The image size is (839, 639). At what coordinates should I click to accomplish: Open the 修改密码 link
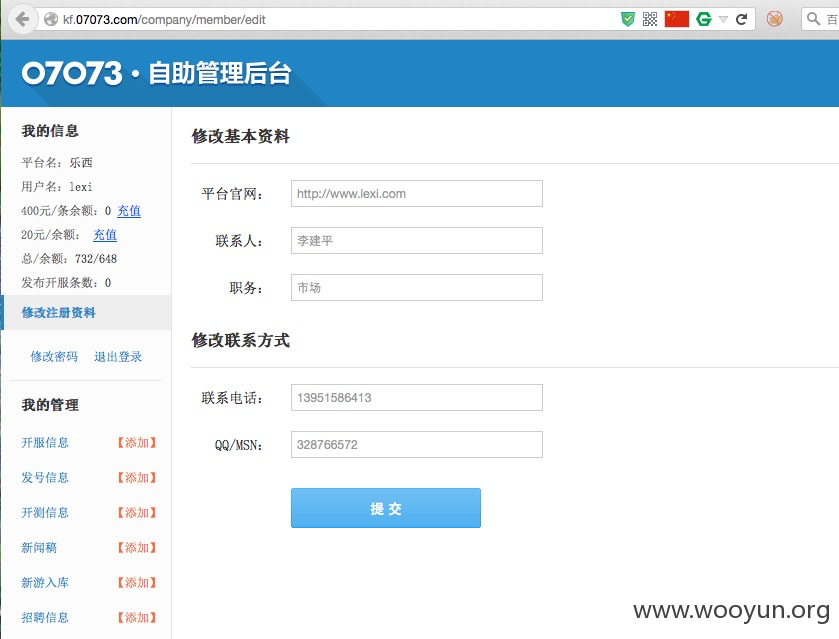click(x=54, y=356)
